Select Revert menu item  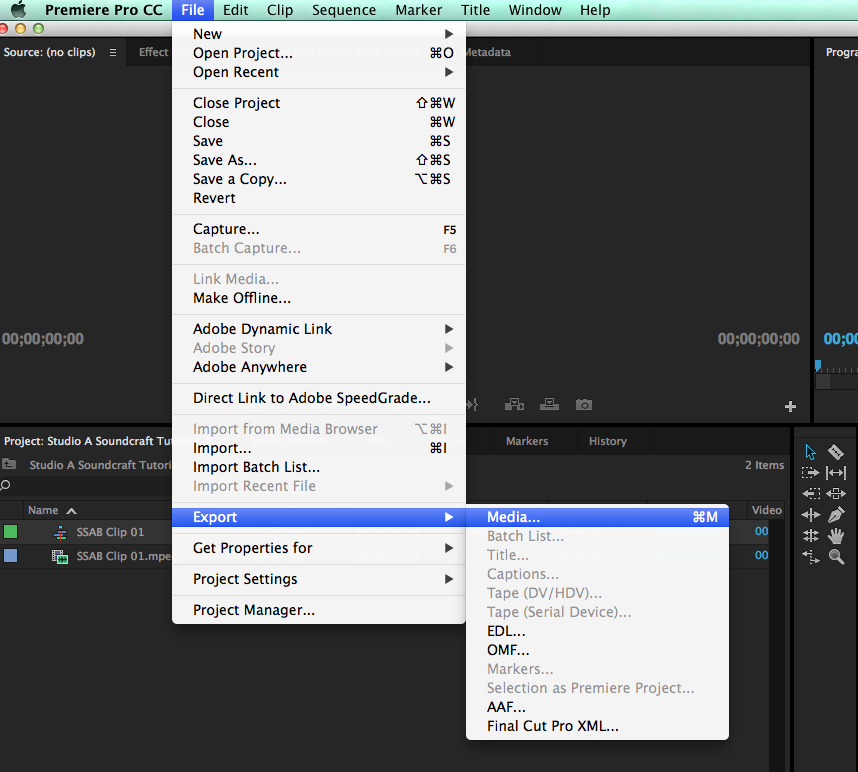pos(318,198)
